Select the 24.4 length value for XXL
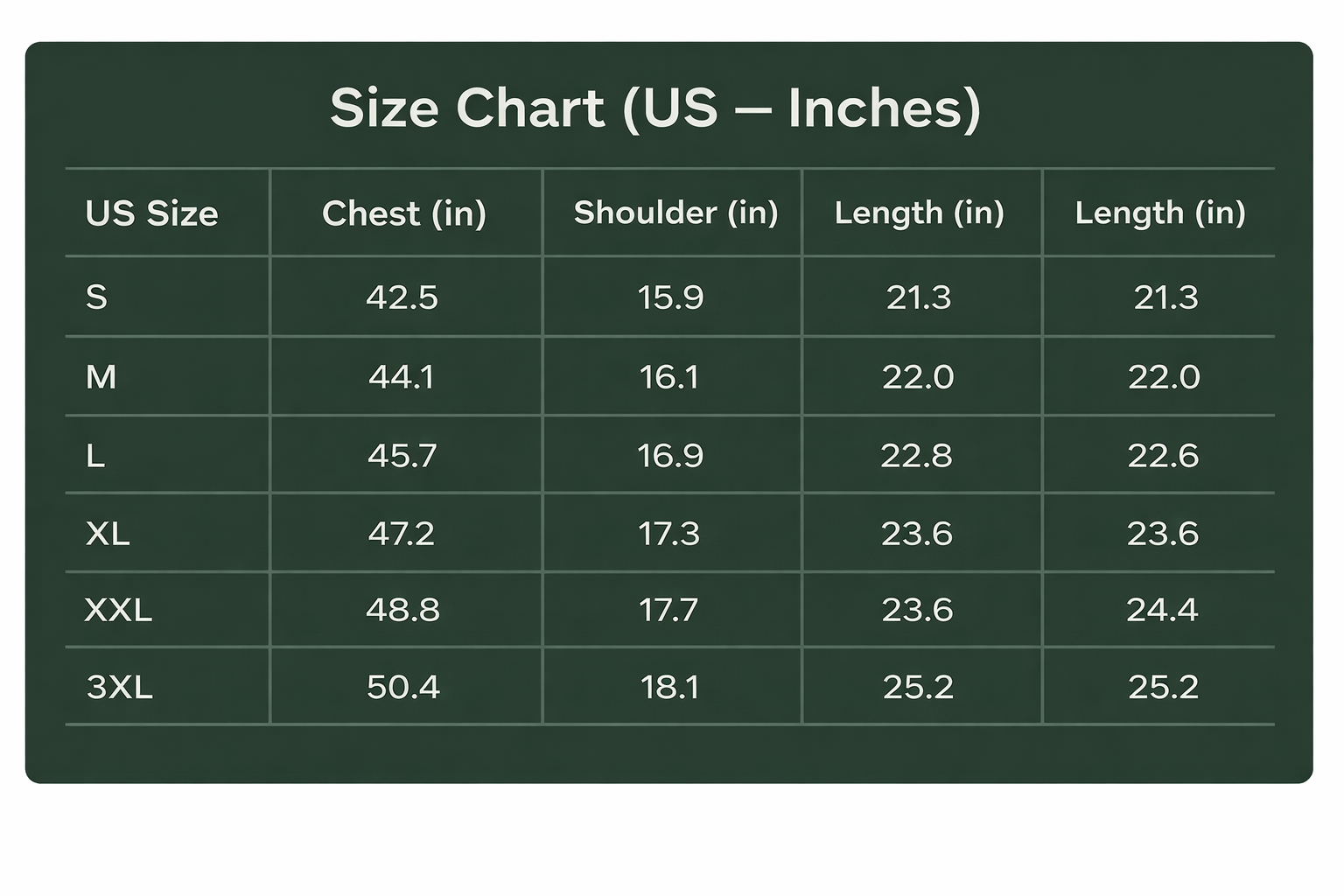 pyautogui.click(x=1162, y=610)
